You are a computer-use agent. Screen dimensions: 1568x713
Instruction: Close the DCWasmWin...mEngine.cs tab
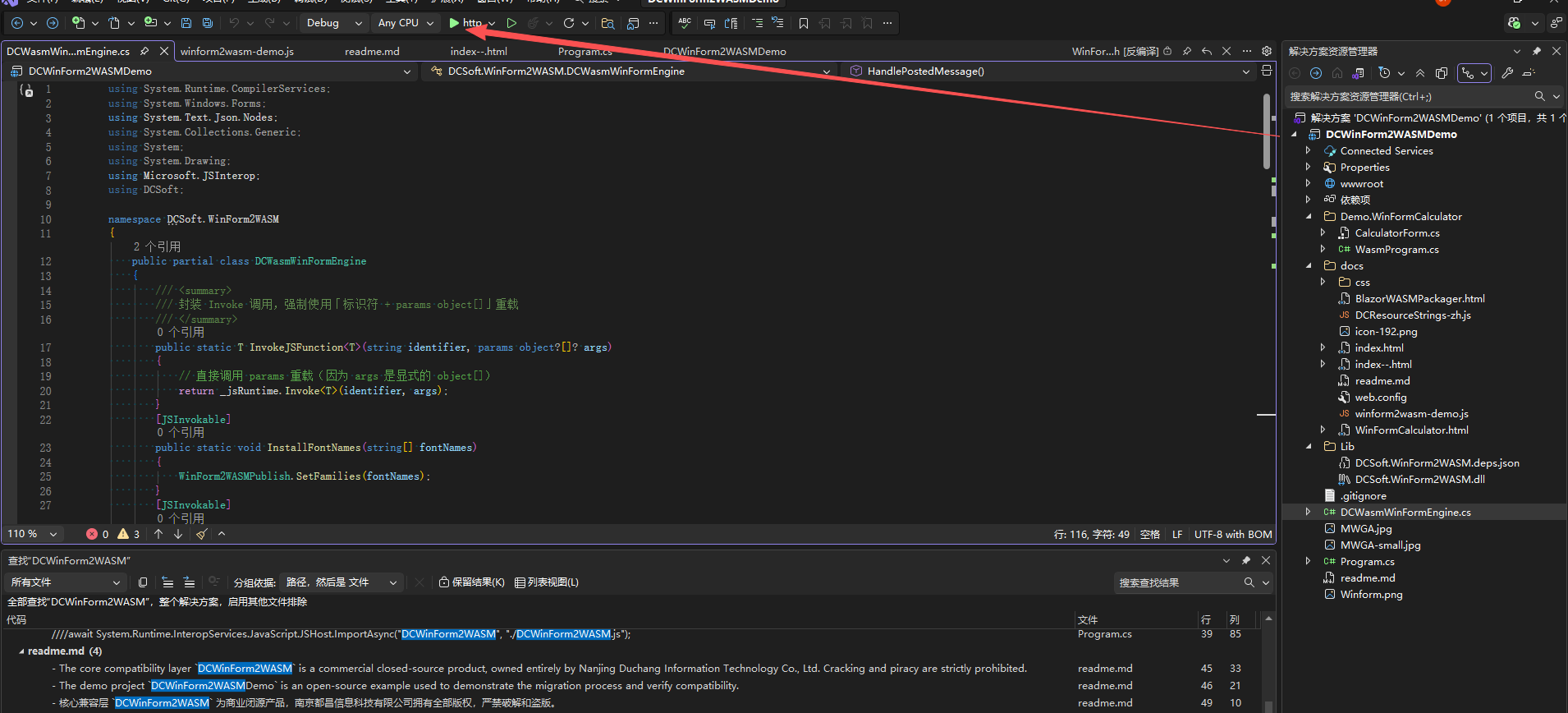164,51
